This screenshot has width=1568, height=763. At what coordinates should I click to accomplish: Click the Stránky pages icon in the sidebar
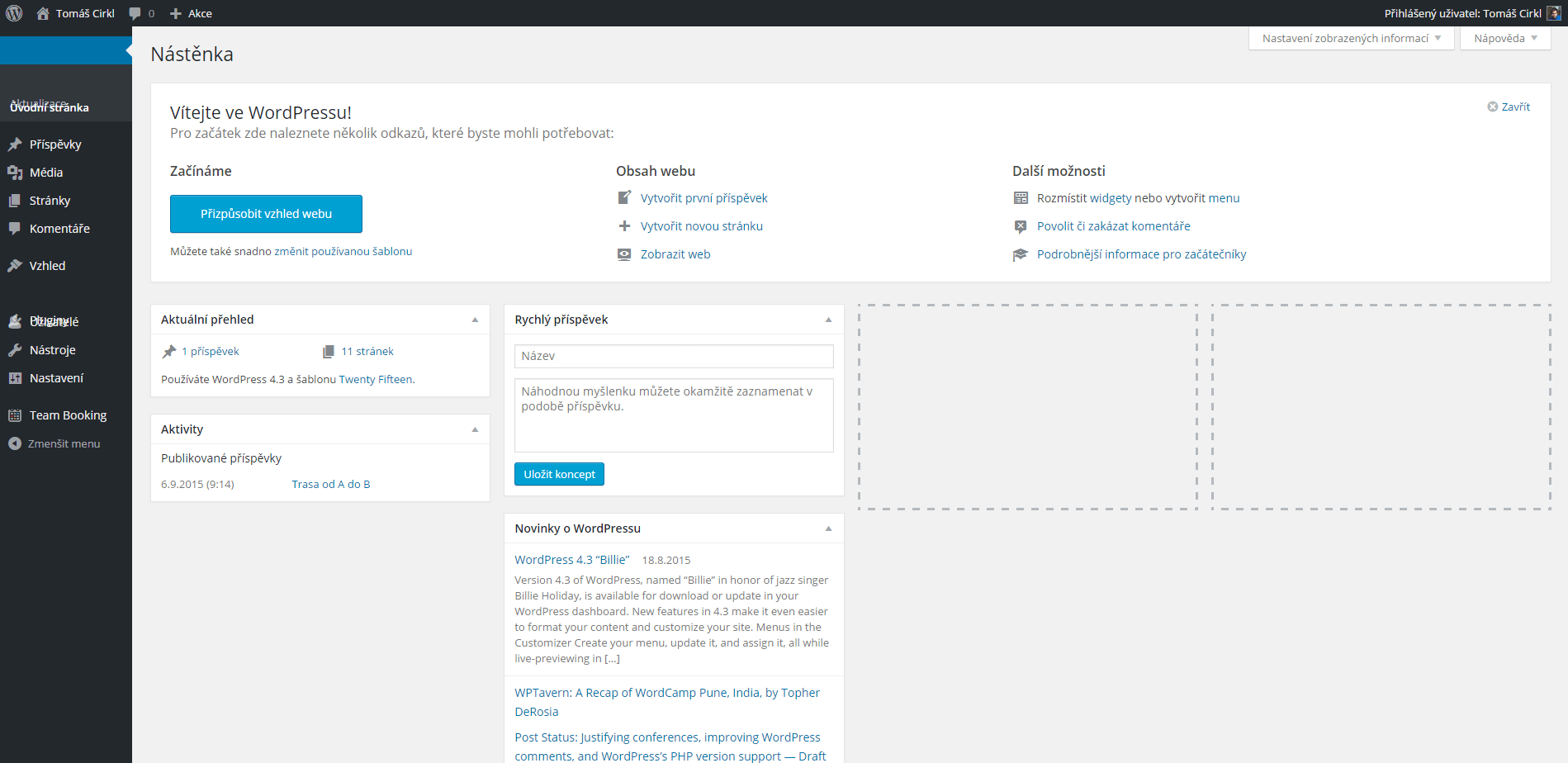point(15,201)
